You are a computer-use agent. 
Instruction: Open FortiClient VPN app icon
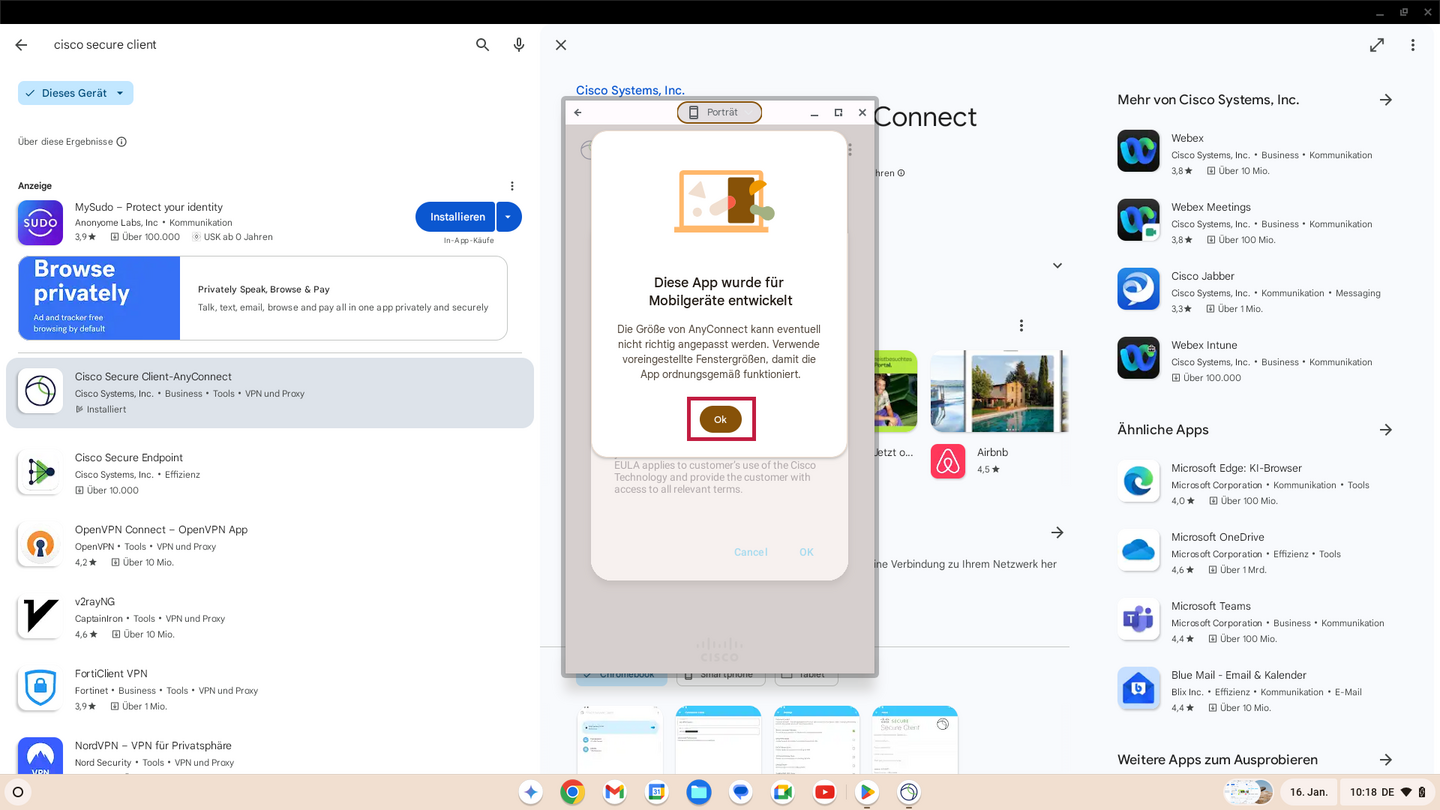[x=40, y=689]
